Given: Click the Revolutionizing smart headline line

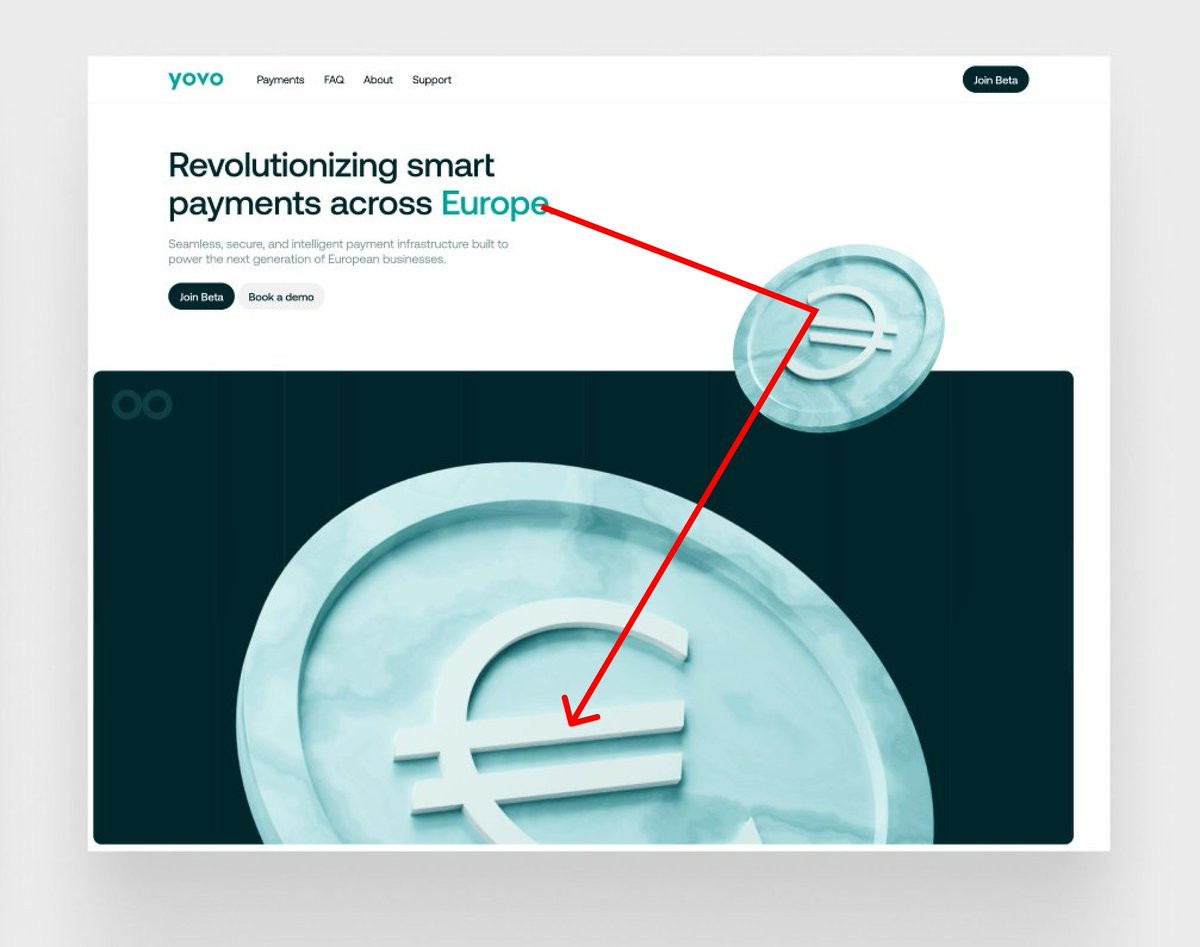Looking at the screenshot, I should pos(332,165).
